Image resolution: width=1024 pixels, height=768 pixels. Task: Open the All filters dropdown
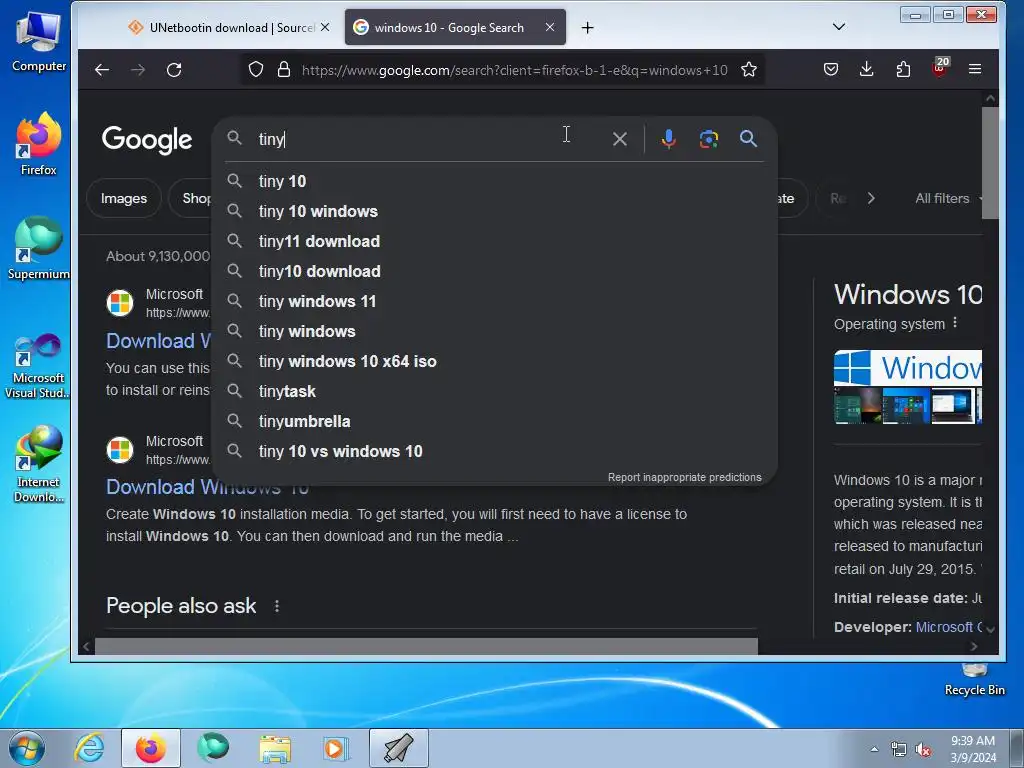948,198
